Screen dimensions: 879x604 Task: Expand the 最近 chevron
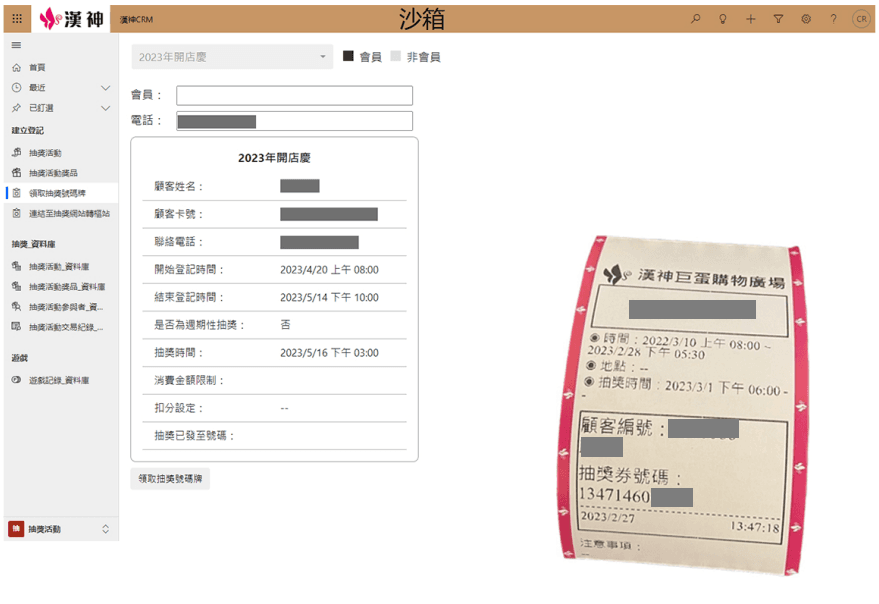tap(105, 87)
